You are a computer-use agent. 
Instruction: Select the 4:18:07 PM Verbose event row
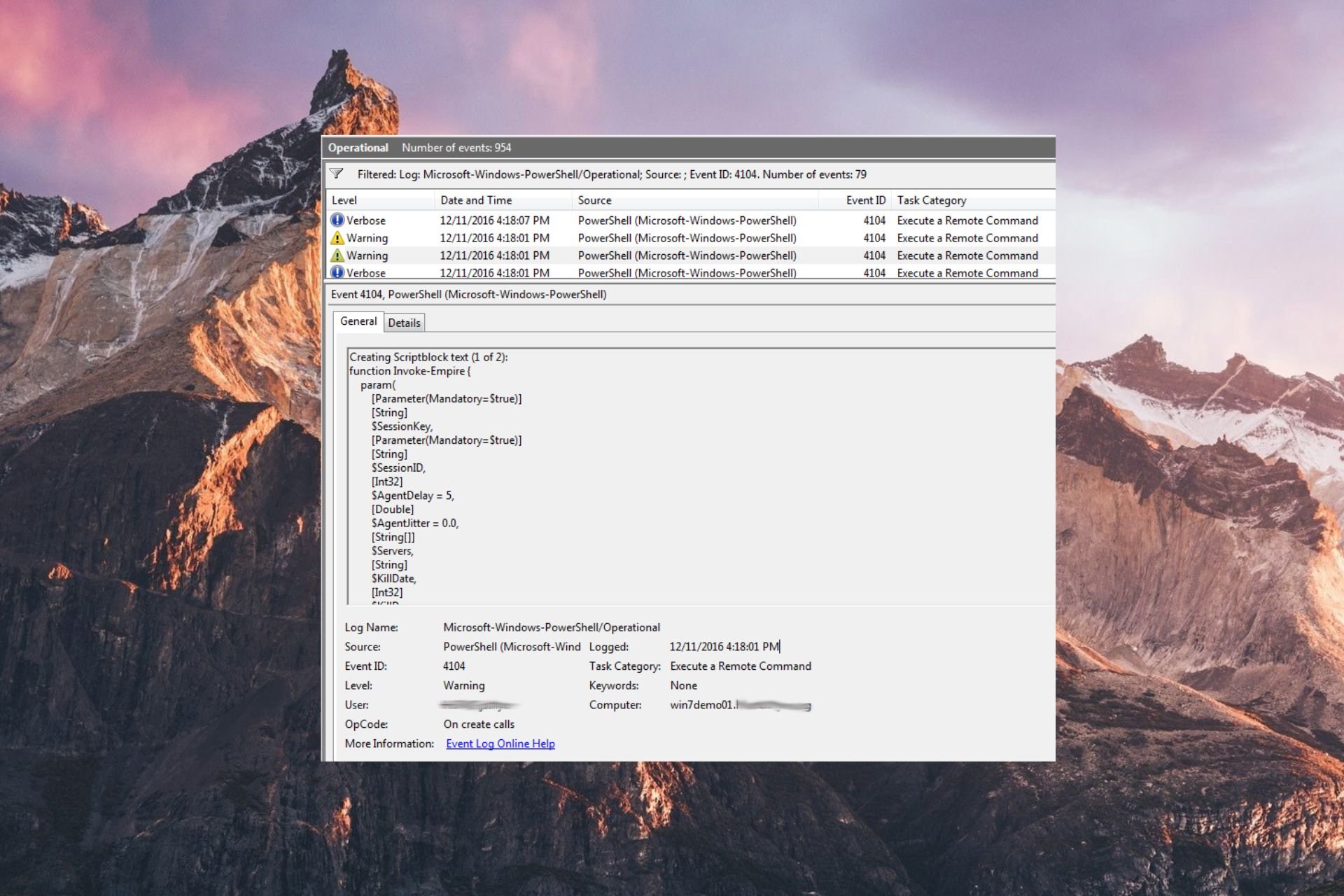[x=691, y=220]
